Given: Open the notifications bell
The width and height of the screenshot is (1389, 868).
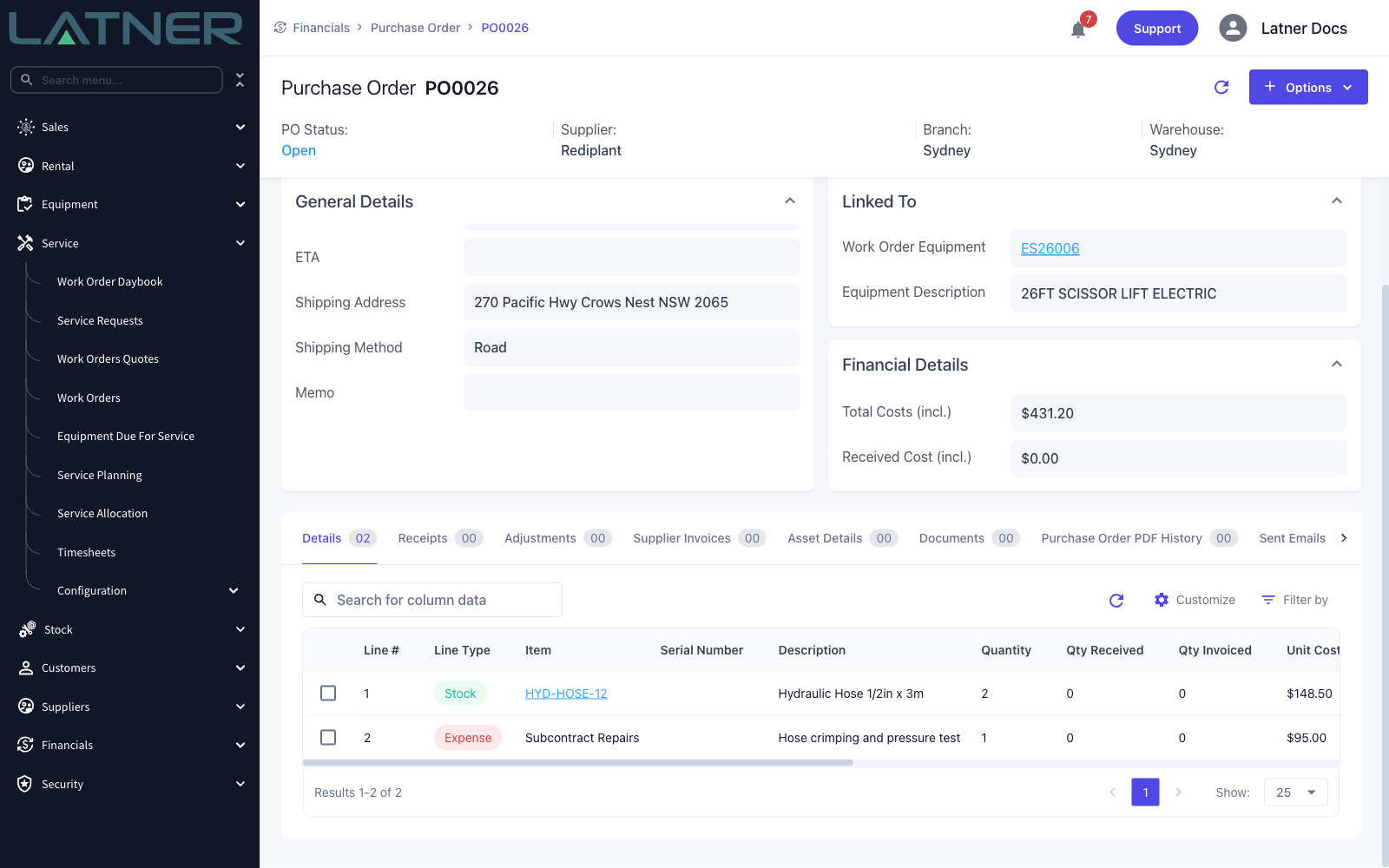Looking at the screenshot, I should tap(1078, 30).
